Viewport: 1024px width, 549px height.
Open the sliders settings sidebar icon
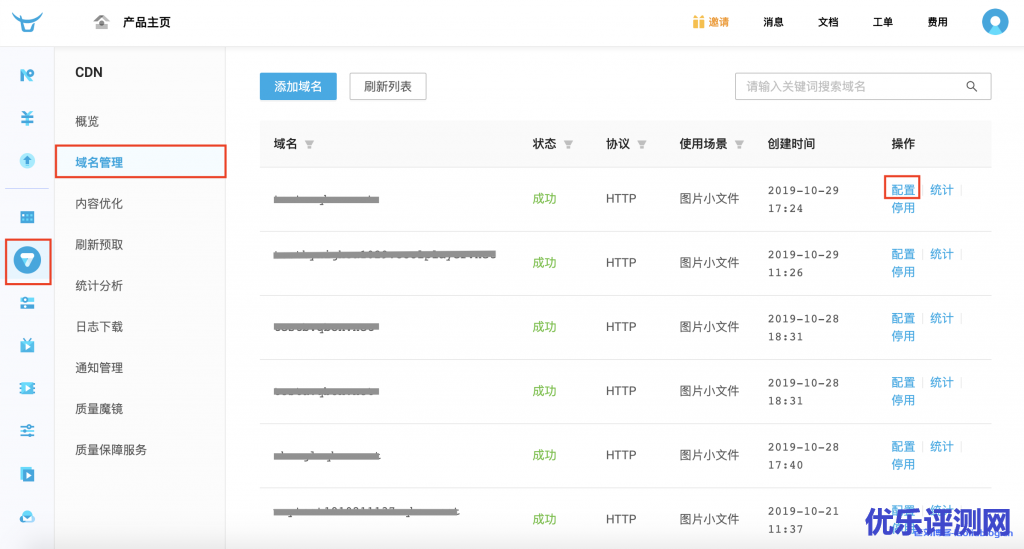point(27,431)
